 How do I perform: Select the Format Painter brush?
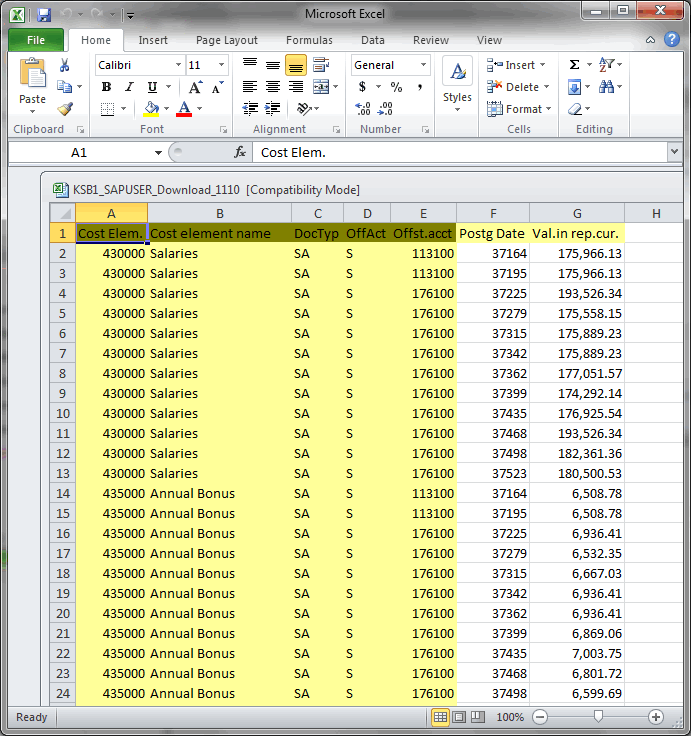65,109
